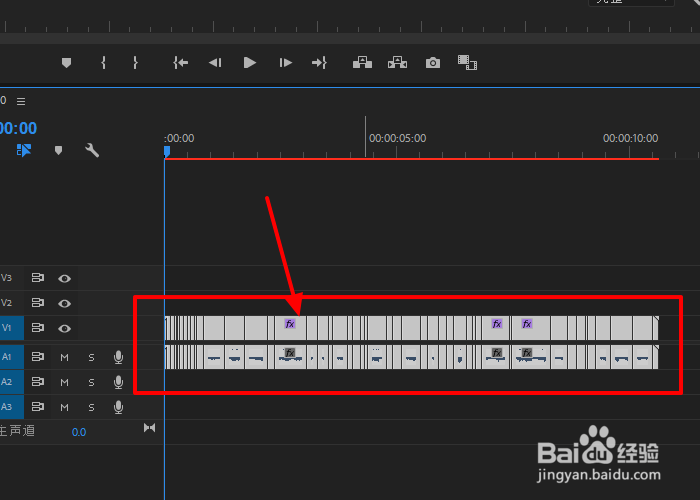Select the second fx video clip on V1
700x500 pixels.
point(496,328)
